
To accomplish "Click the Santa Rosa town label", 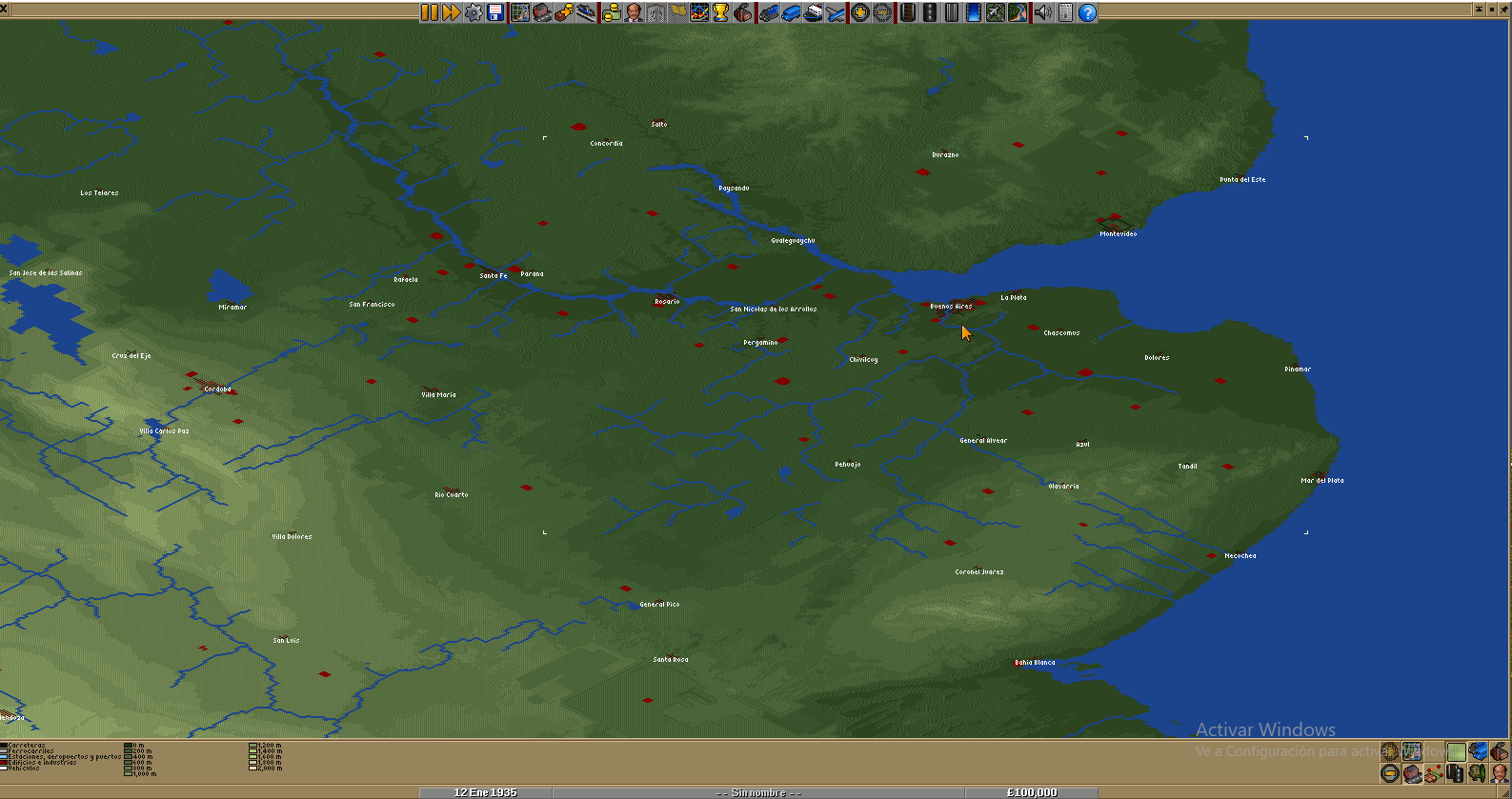I will click(671, 660).
